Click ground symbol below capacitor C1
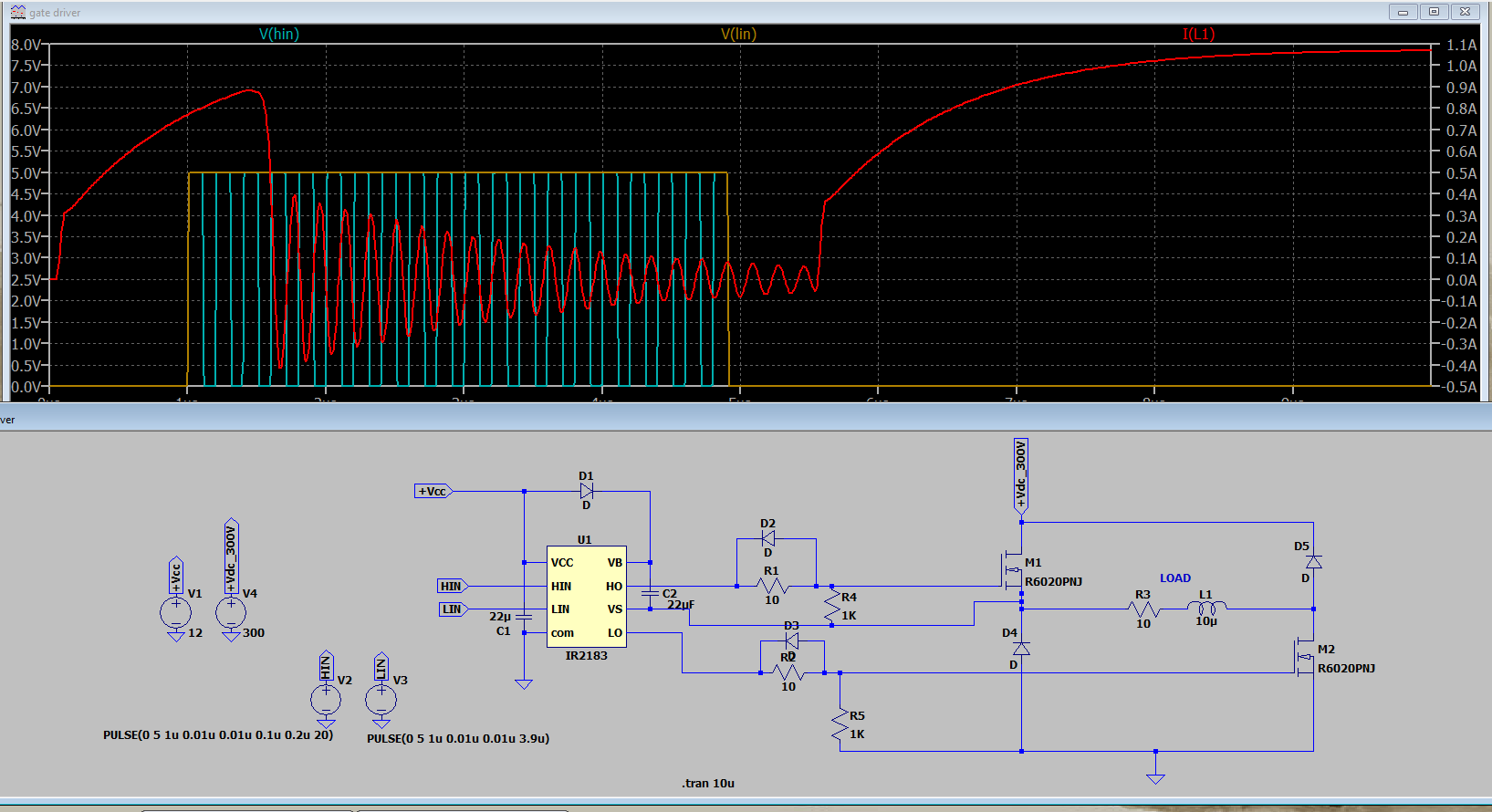1492x812 pixels. (524, 683)
